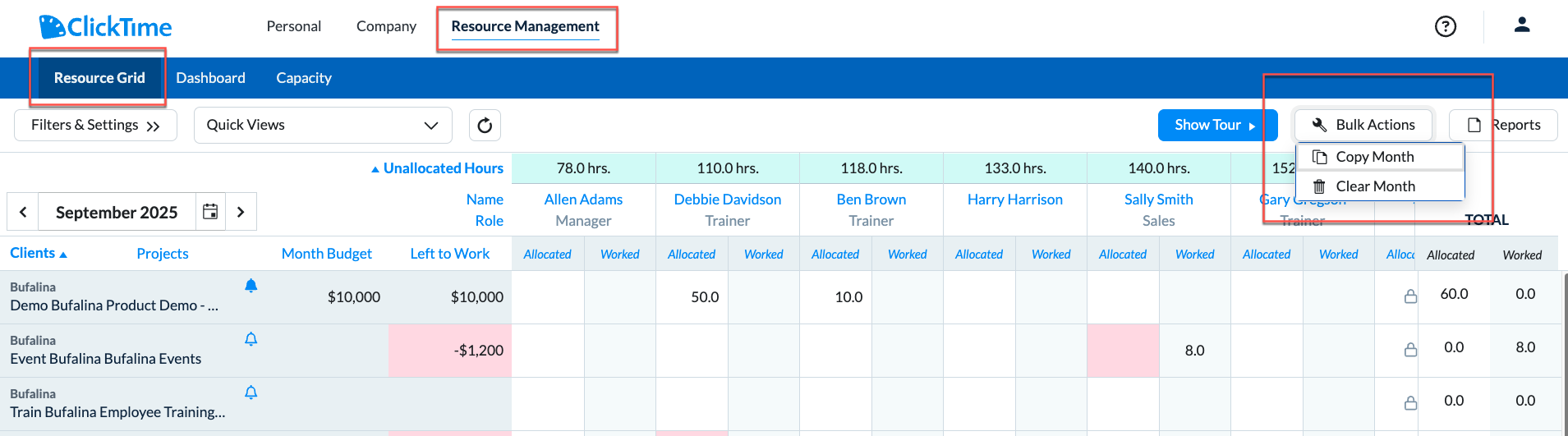Switch to the Dashboard tab
Image resolution: width=1568 pixels, height=436 pixels.
point(210,78)
